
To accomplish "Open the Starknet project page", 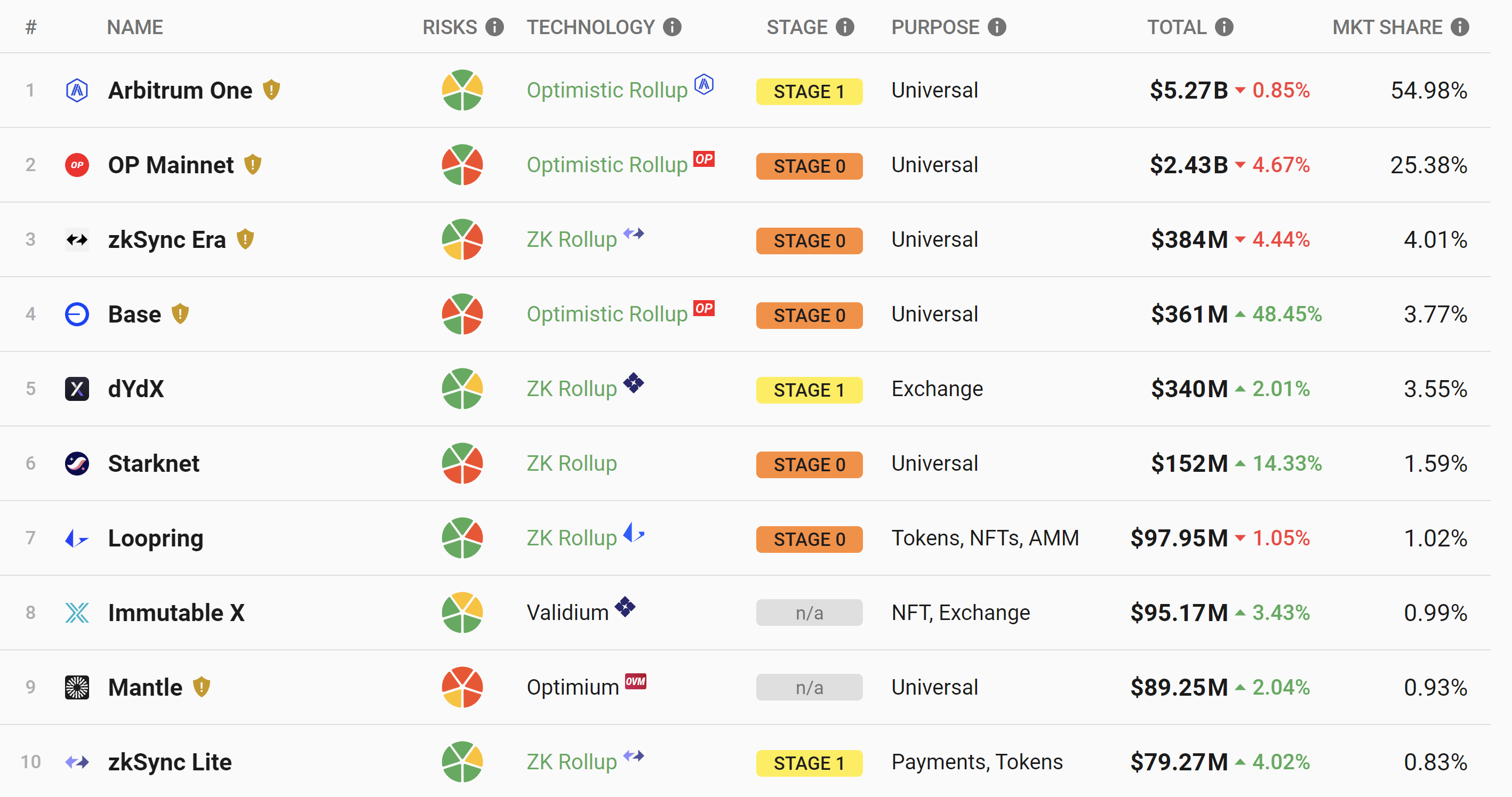I will click(x=153, y=463).
